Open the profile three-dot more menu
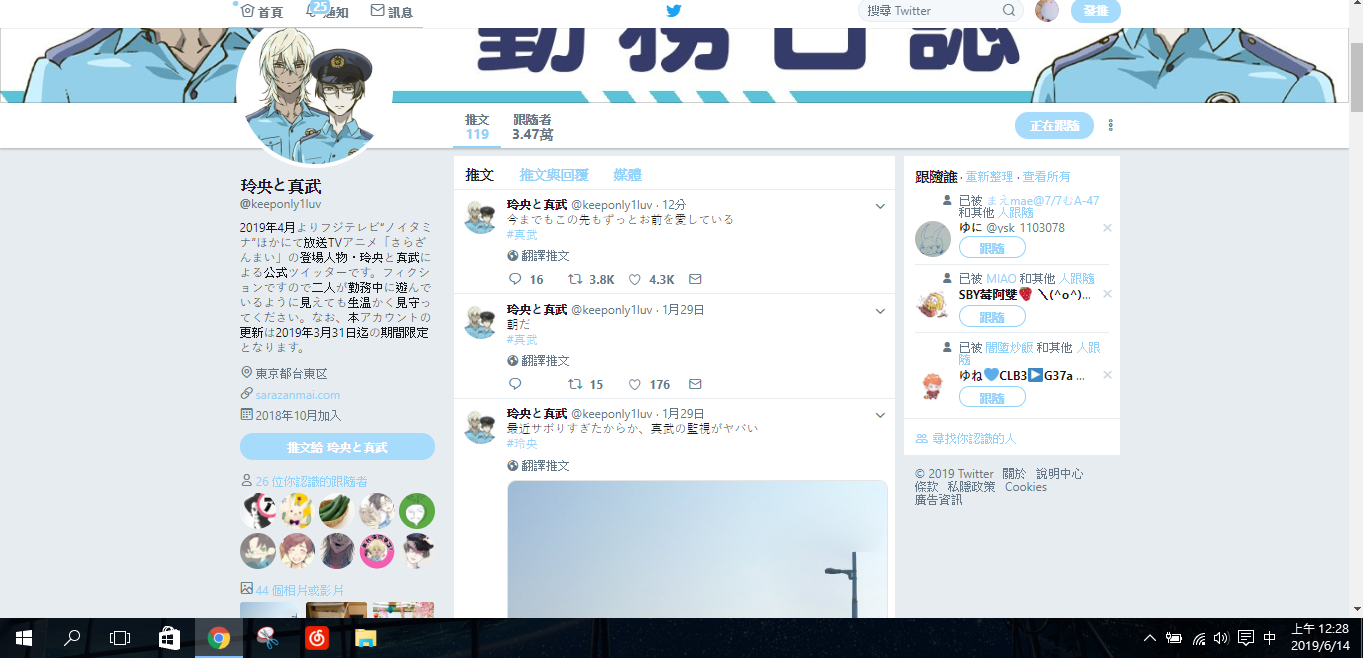 pos(1111,126)
